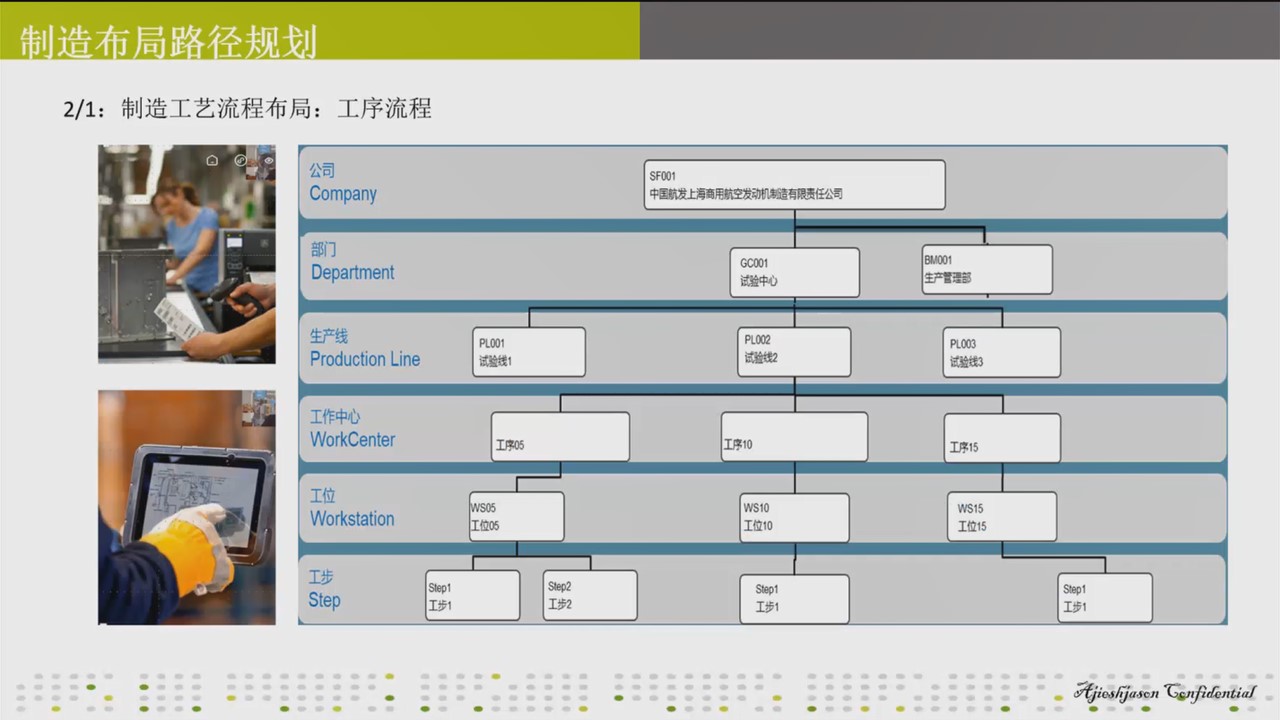Screen dimensions: 1280x720
Task: Click the PL001 试验线1 production line
Action: click(529, 352)
